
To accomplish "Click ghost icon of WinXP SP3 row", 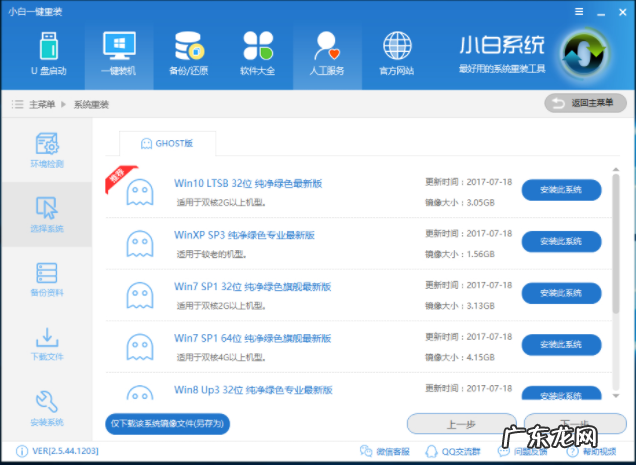I will (140, 244).
